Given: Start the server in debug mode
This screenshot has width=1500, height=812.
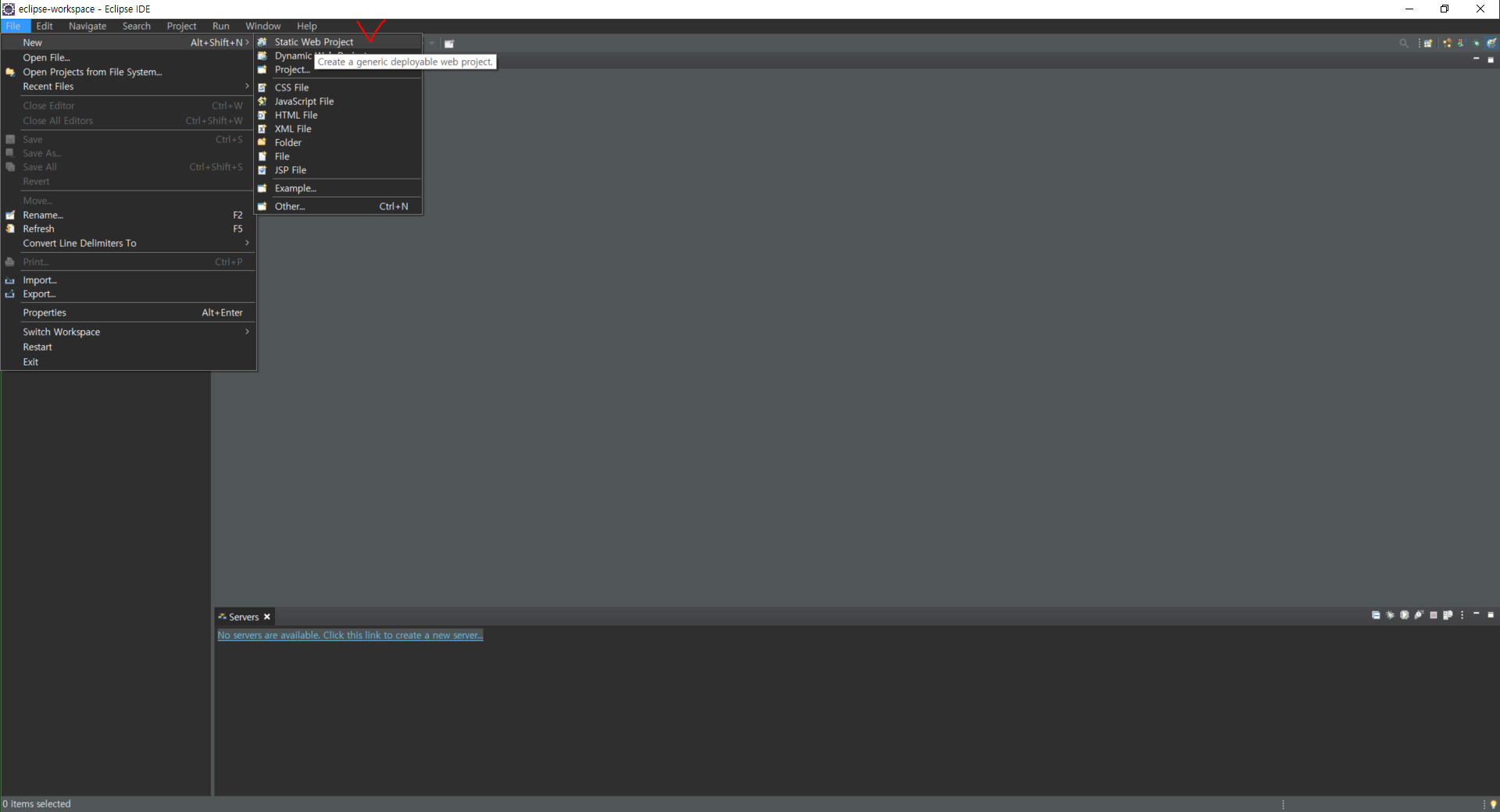Looking at the screenshot, I should point(1390,615).
